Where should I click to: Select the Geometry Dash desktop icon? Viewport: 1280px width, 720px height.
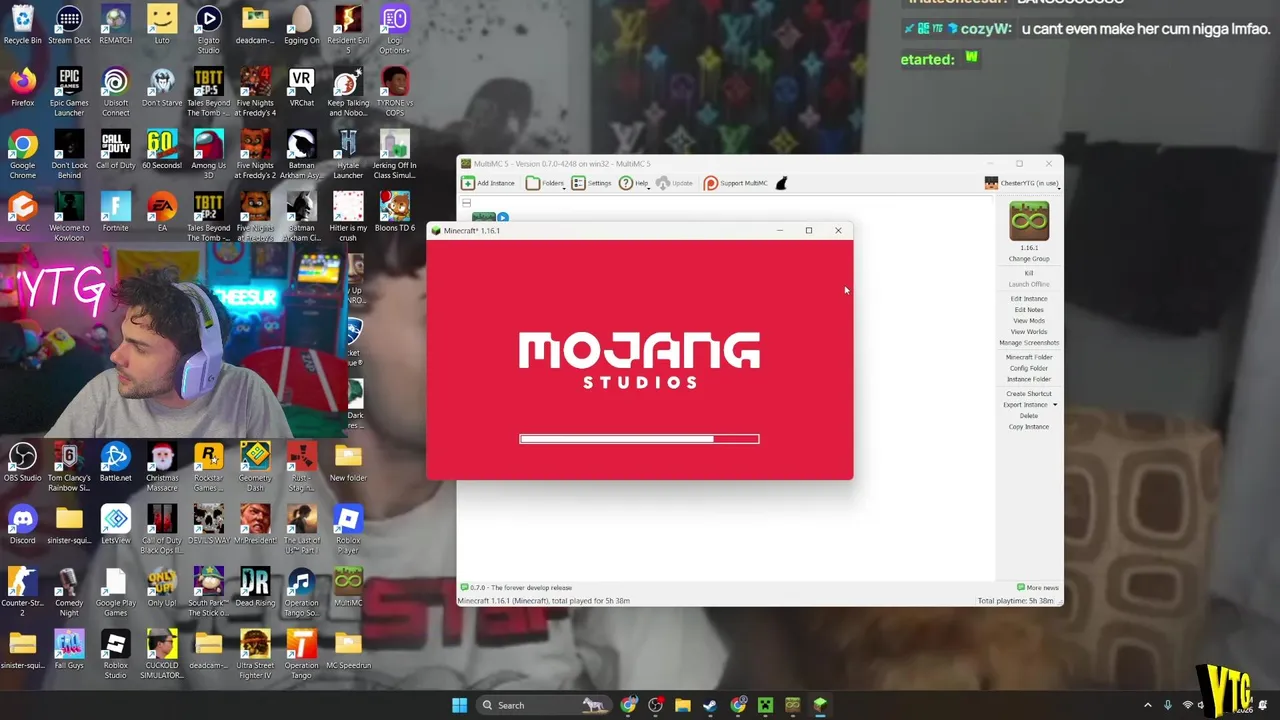pyautogui.click(x=255, y=467)
